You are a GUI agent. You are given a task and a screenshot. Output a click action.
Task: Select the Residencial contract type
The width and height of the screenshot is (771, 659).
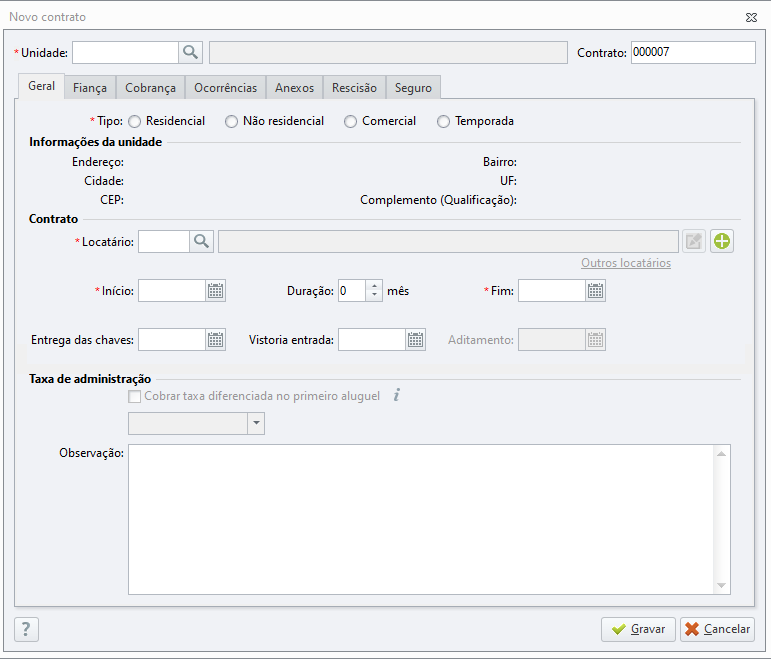coord(134,121)
